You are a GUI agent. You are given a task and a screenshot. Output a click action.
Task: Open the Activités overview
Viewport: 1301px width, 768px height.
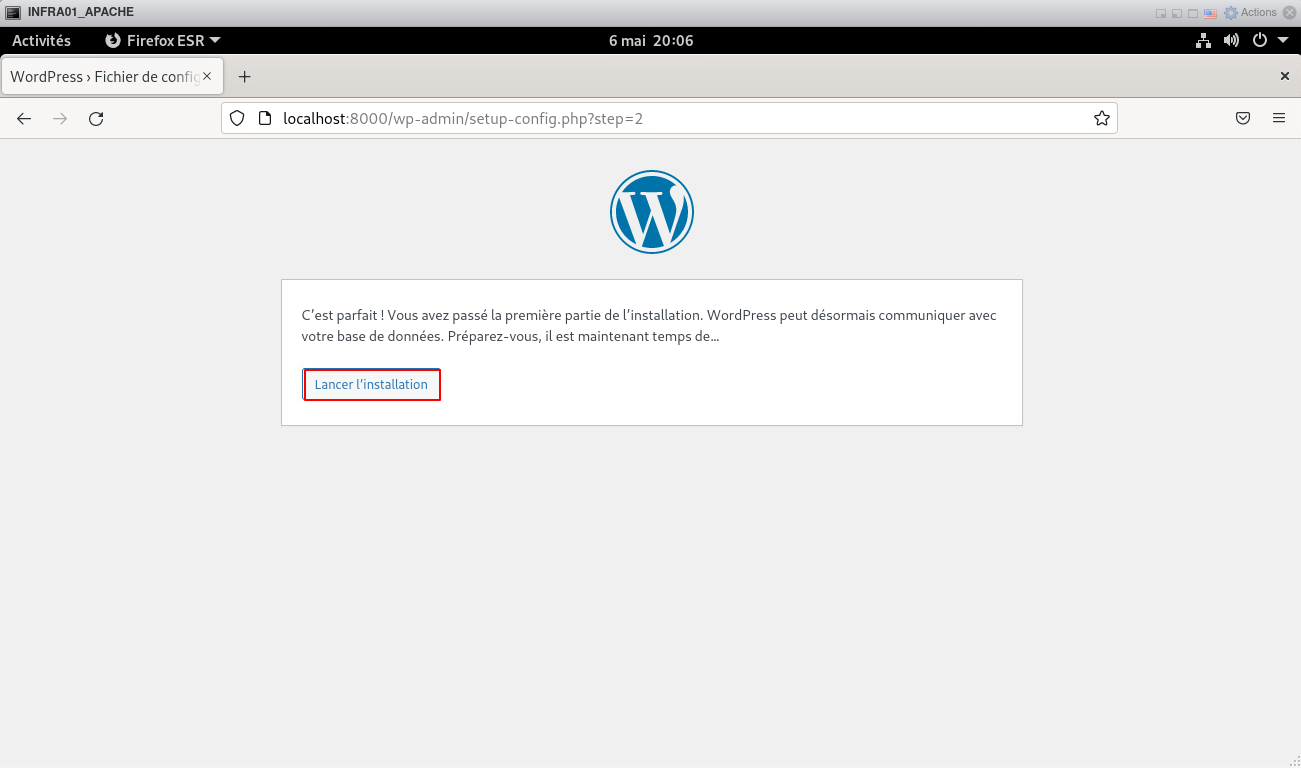[41, 41]
